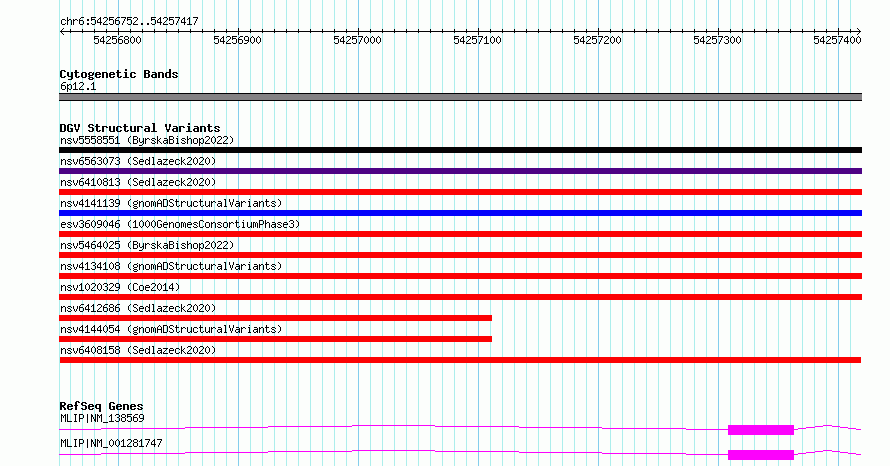Viewport: 890px width, 466px height.
Task: Click ruler position 54257000
Action: (x=358, y=40)
